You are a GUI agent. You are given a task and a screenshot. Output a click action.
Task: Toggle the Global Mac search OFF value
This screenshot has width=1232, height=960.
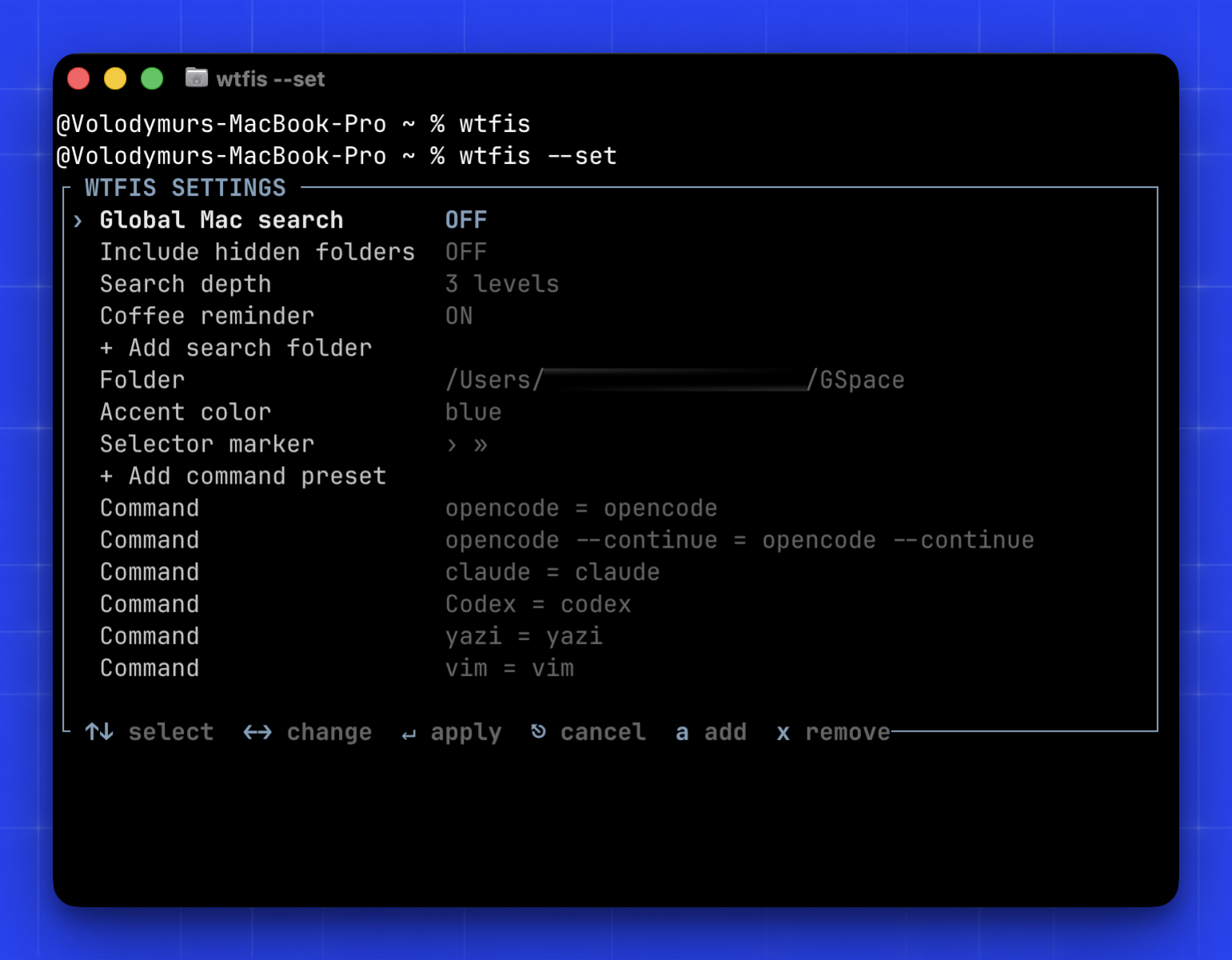click(466, 220)
